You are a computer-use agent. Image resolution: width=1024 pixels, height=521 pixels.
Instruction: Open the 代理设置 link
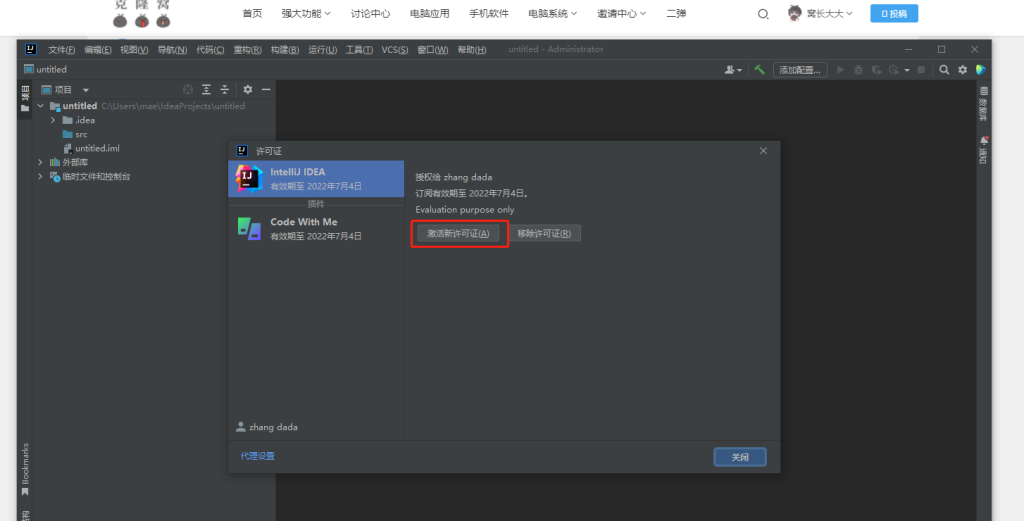coord(257,456)
